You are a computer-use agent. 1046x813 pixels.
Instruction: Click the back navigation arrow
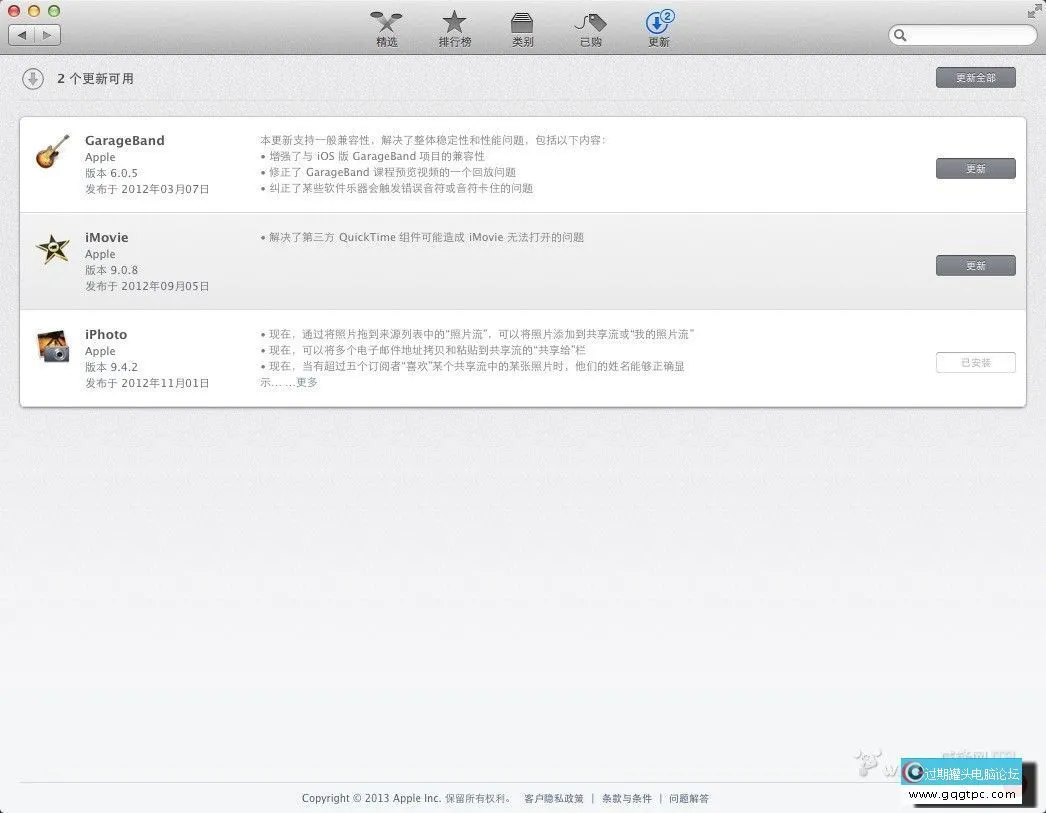point(21,34)
